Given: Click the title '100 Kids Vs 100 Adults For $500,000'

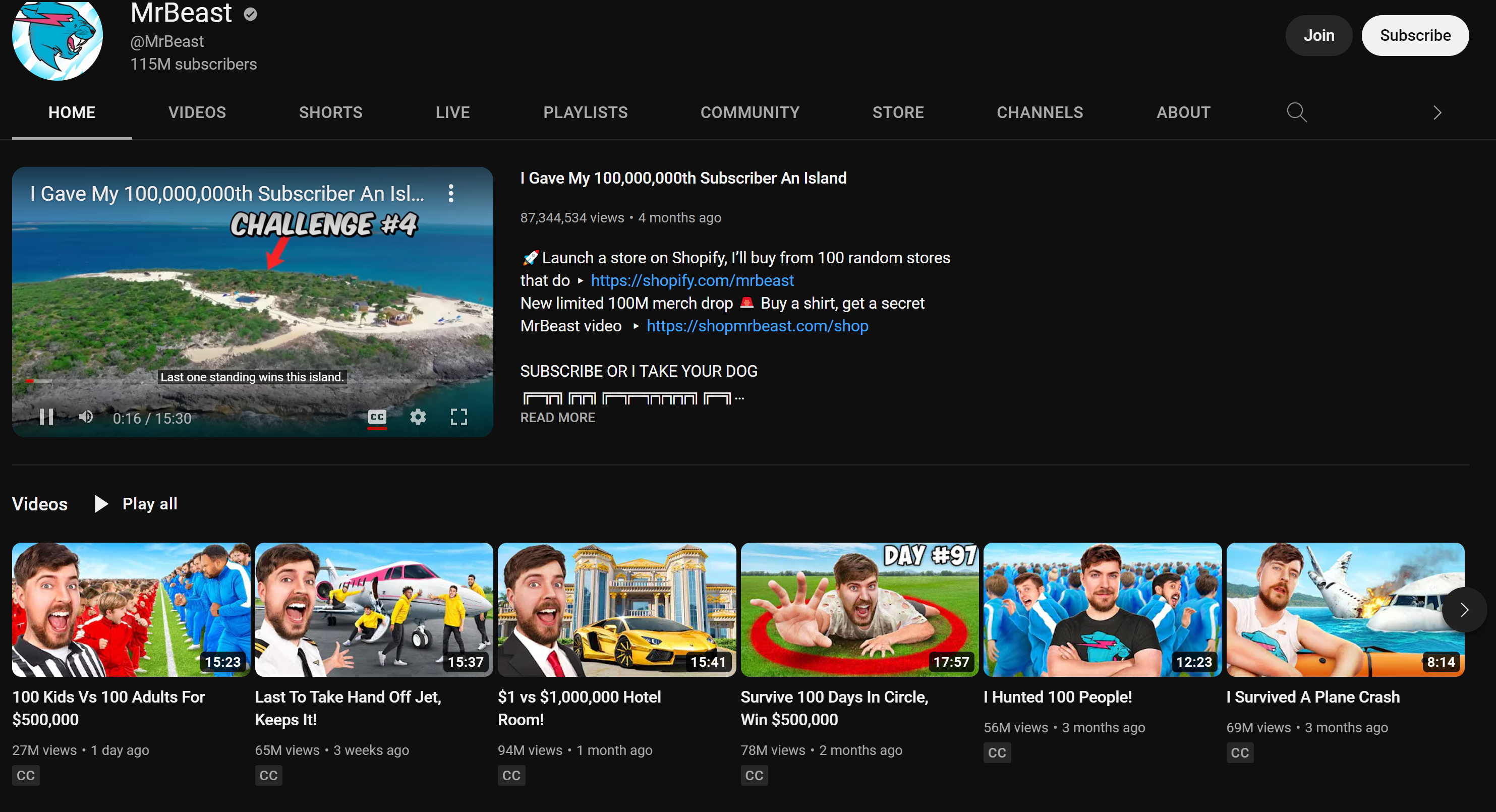Looking at the screenshot, I should pos(108,708).
